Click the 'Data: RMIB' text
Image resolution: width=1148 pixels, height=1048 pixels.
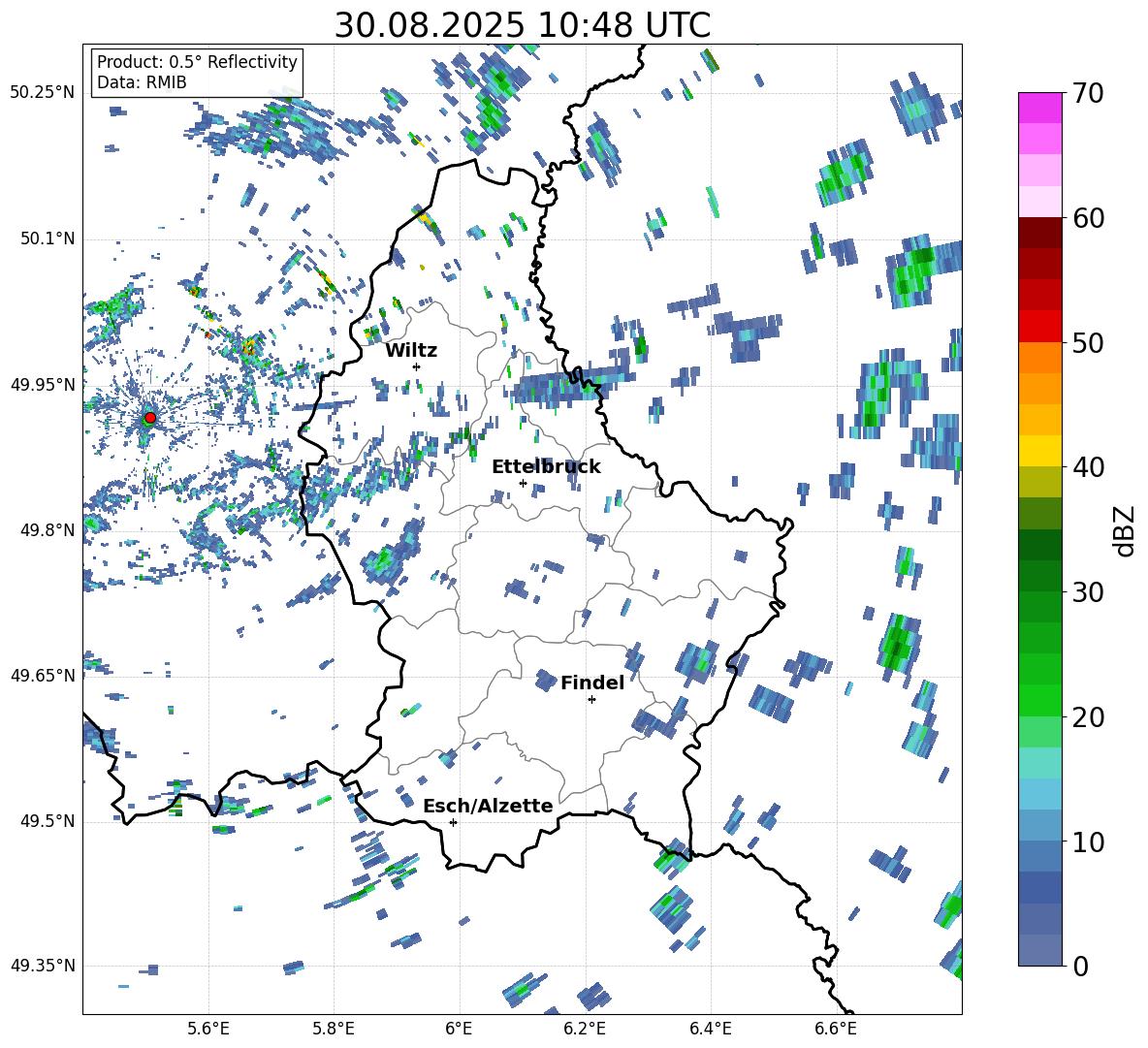(x=142, y=82)
